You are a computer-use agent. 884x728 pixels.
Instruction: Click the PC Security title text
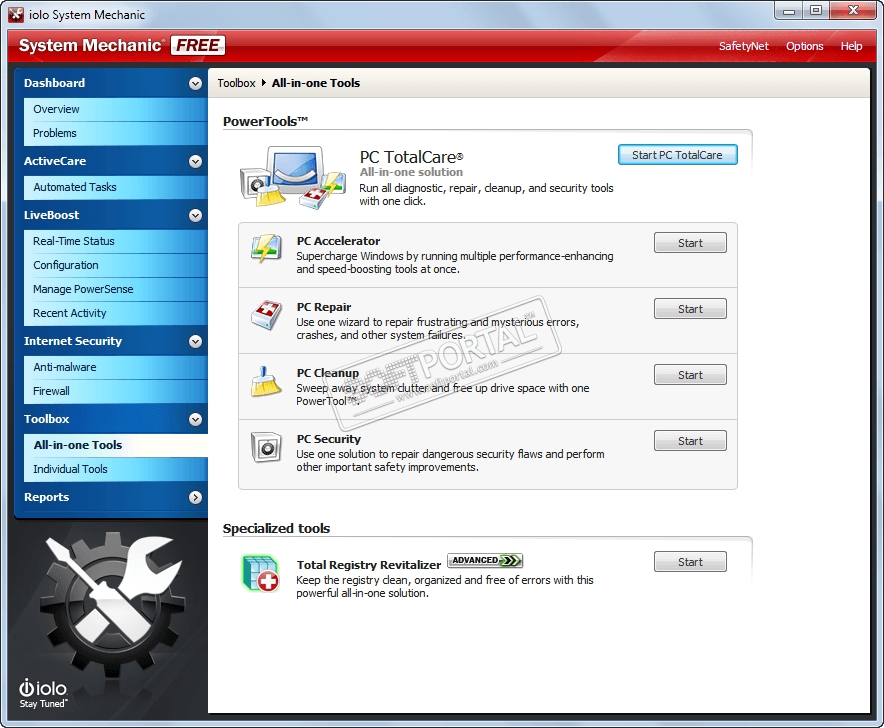[329, 439]
